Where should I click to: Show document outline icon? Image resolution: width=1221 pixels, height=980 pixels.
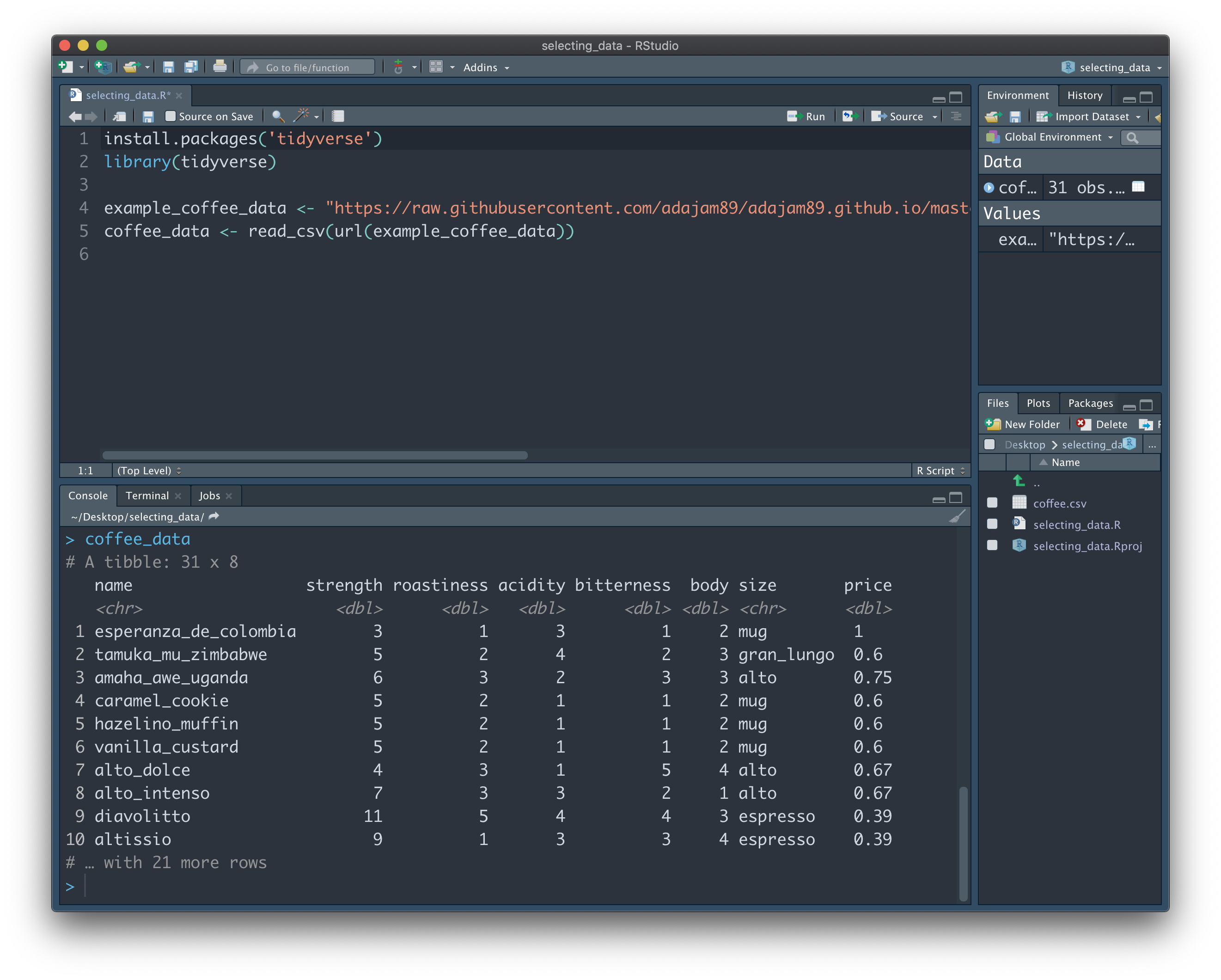coord(956,116)
